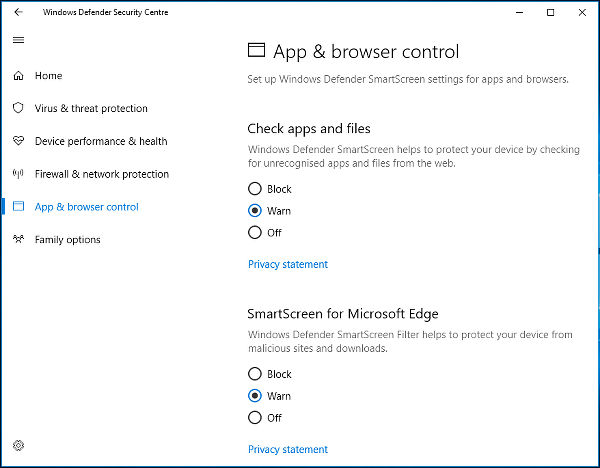Click the window icon beside the page heading
600x468 pixels.
click(x=256, y=50)
